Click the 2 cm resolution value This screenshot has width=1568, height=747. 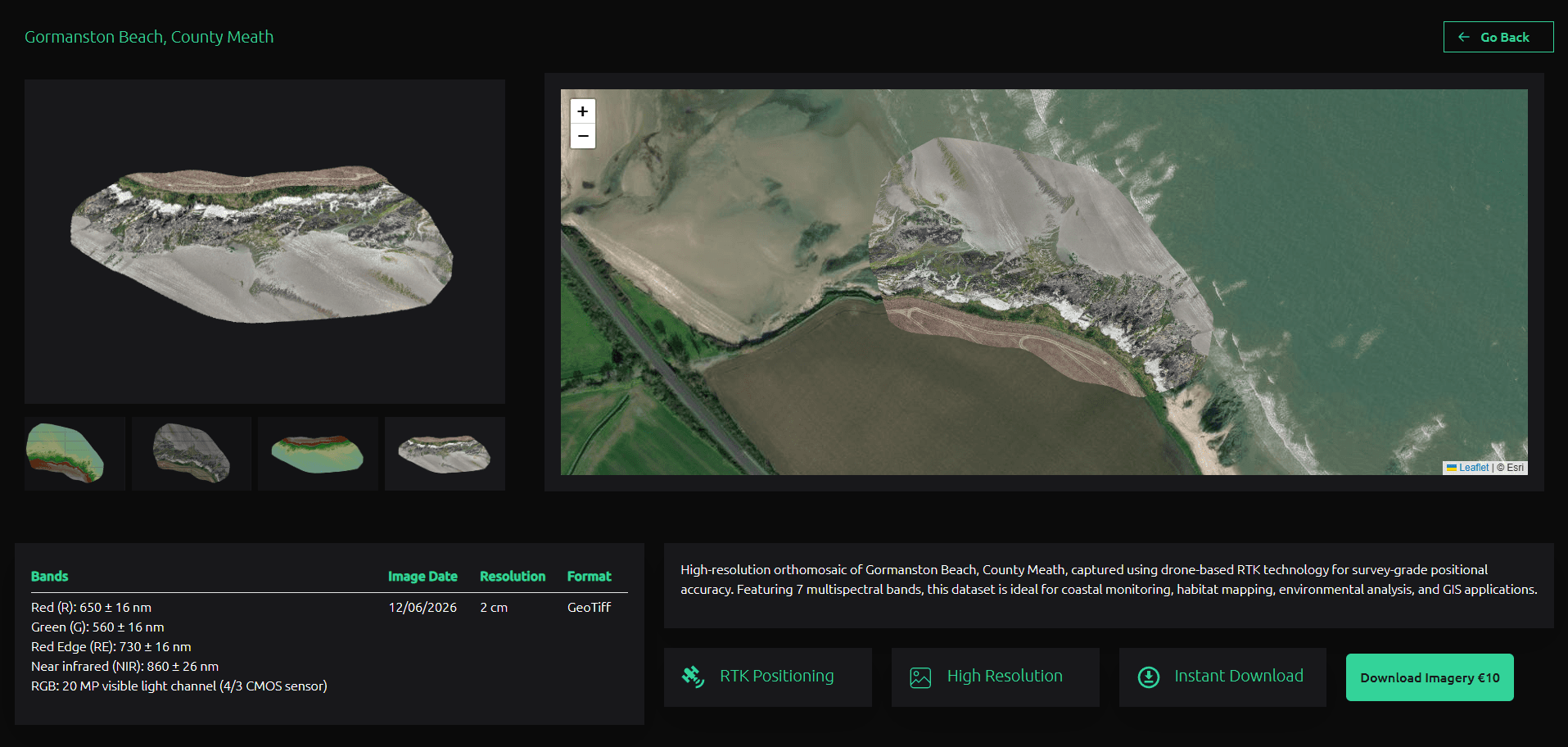point(494,608)
